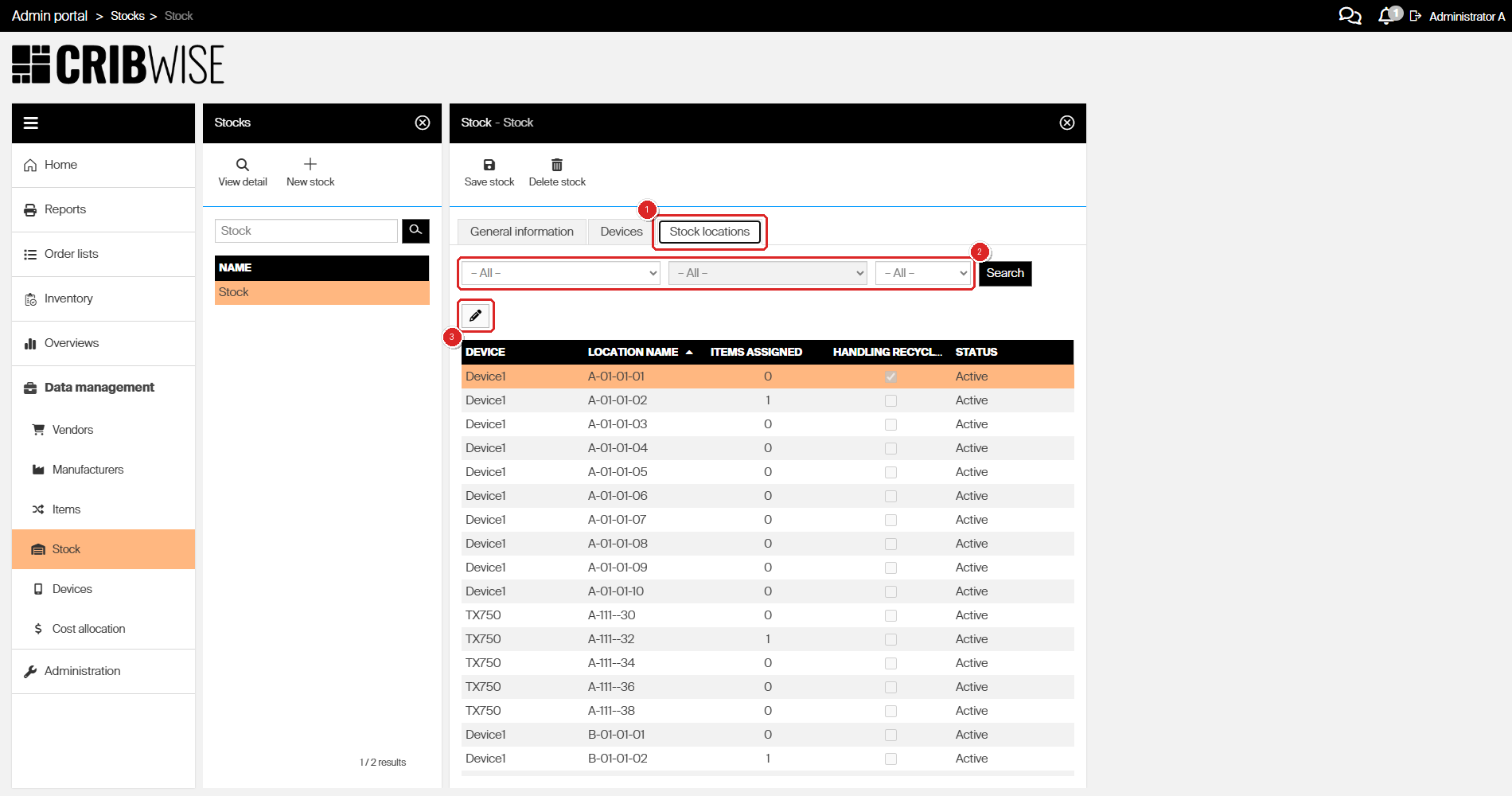
Task: Collapse the Data management section
Action: 103,388
